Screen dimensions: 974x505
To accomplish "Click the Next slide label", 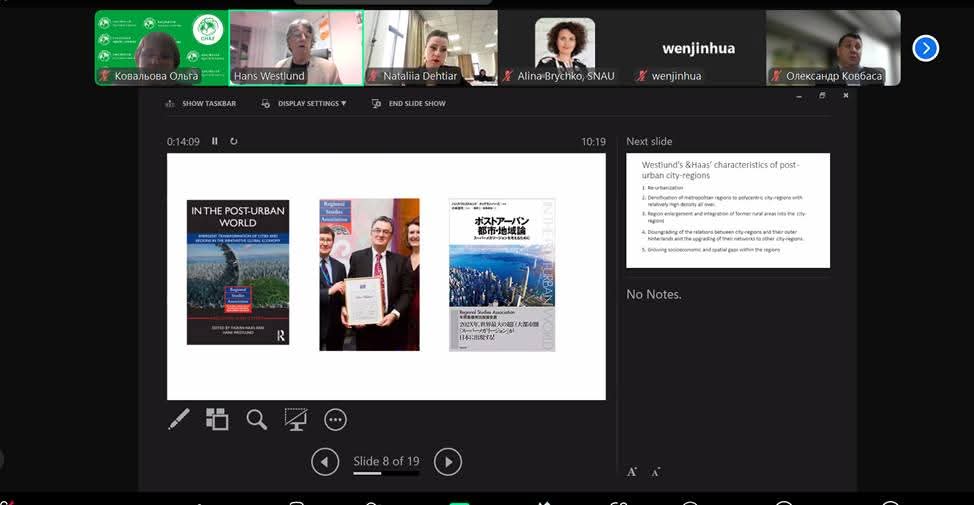I will 649,142.
